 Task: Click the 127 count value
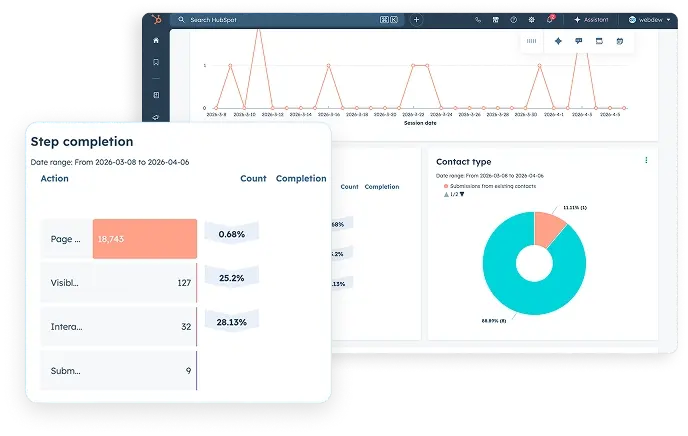pyautogui.click(x=184, y=283)
